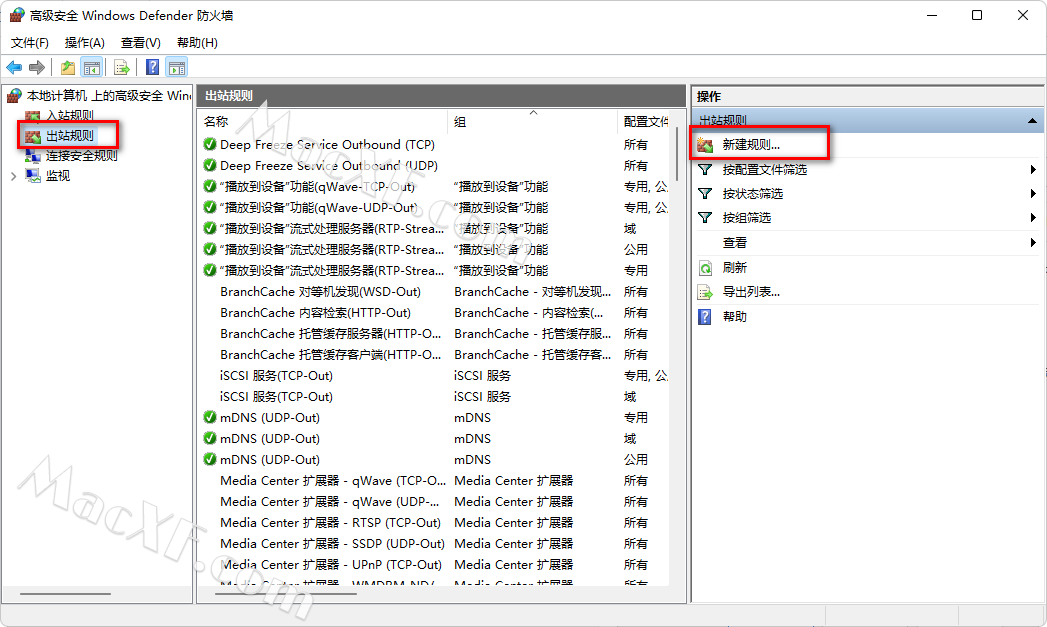The height and width of the screenshot is (627, 1047).
Task: Expand the 监视 tree node
Action: click(x=13, y=176)
